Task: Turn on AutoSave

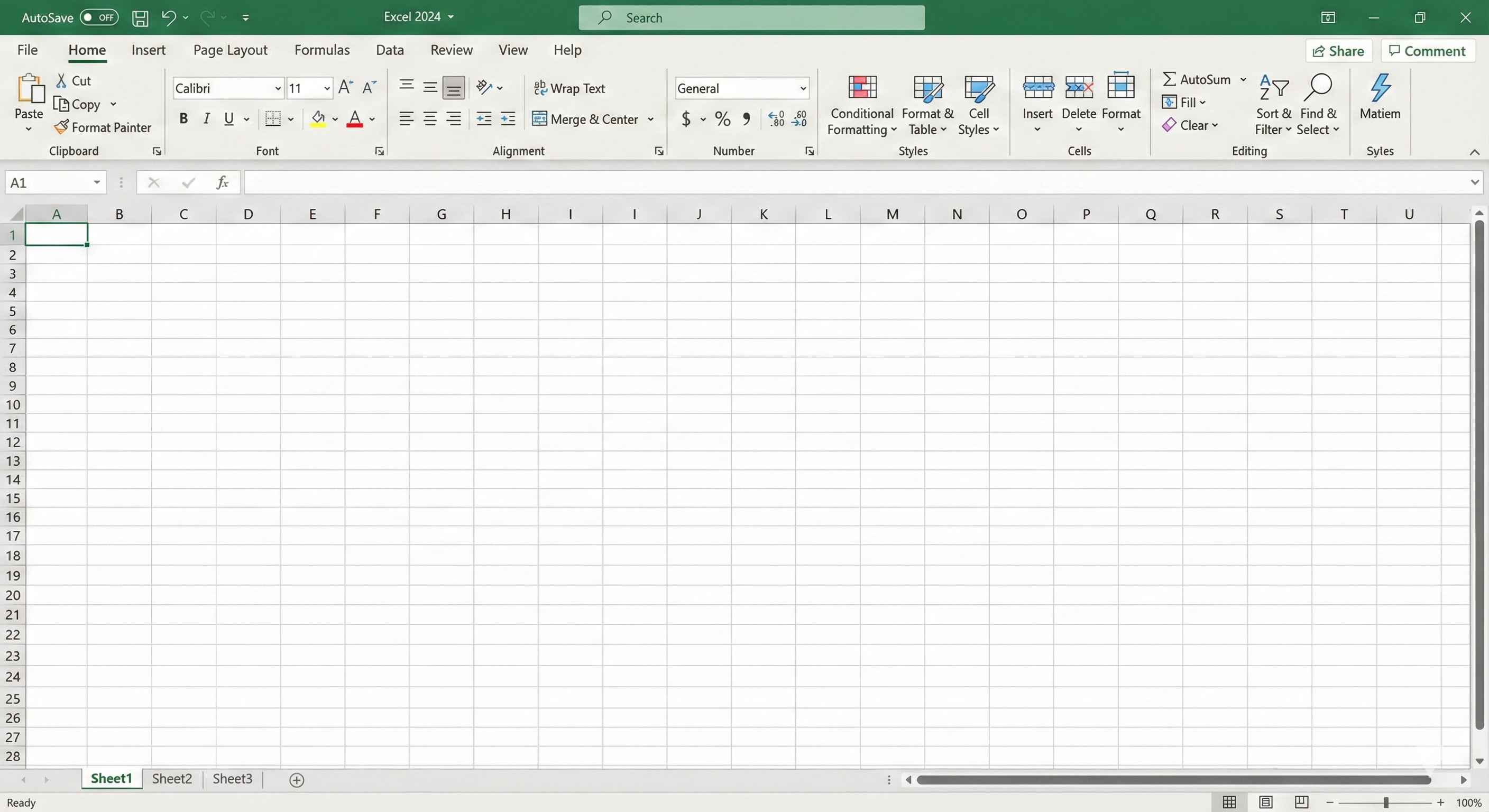Action: (98, 17)
